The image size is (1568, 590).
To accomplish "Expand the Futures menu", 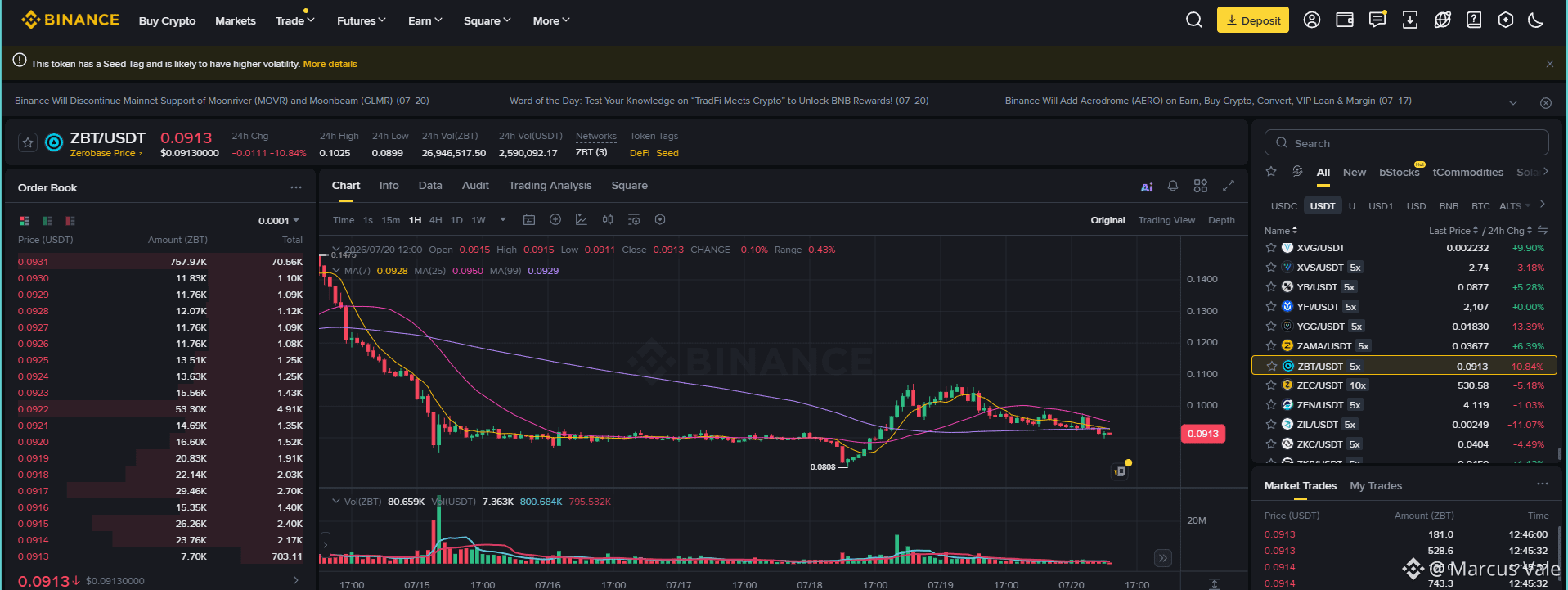I will [x=361, y=20].
